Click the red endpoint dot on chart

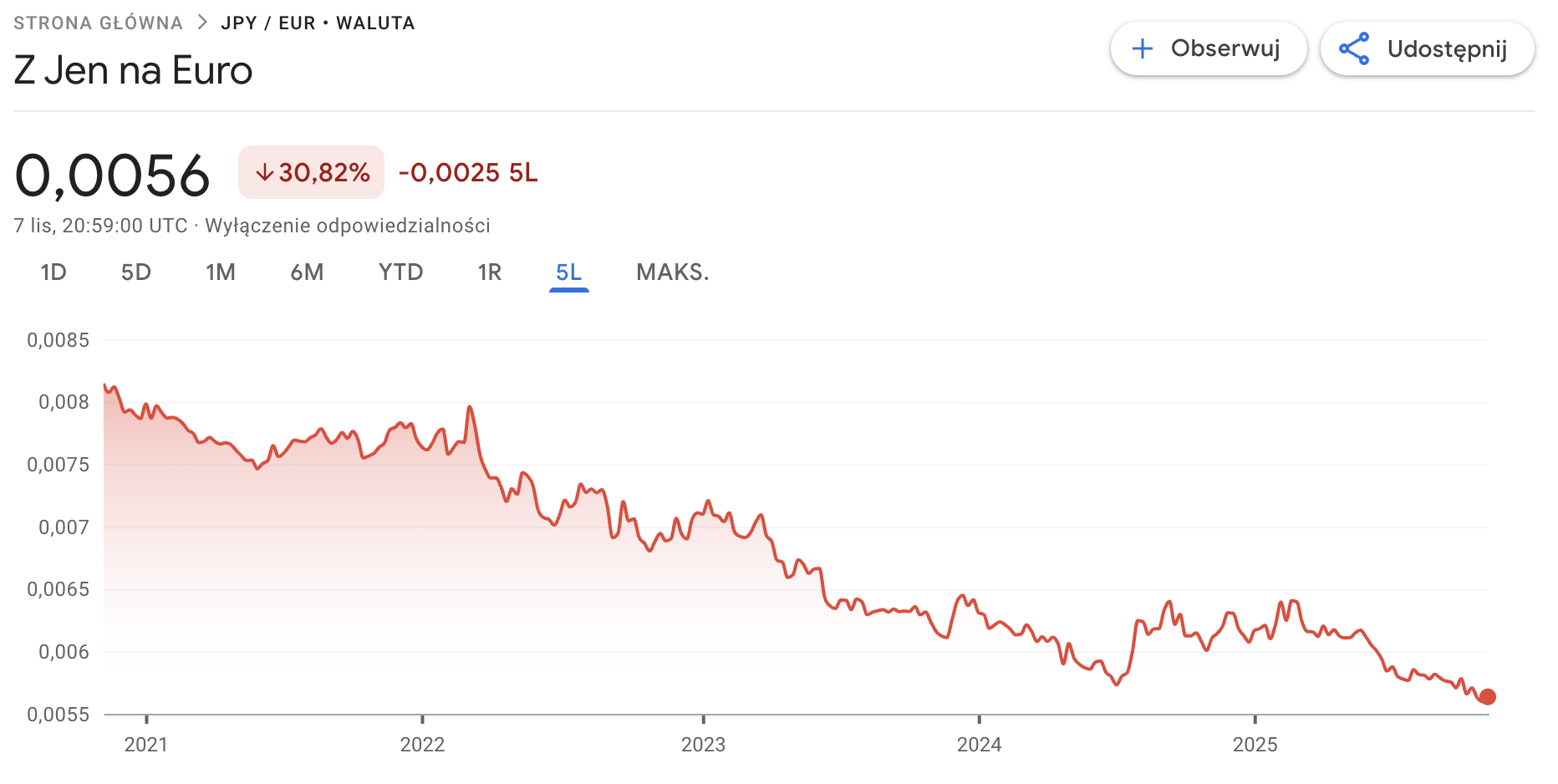point(1487,696)
